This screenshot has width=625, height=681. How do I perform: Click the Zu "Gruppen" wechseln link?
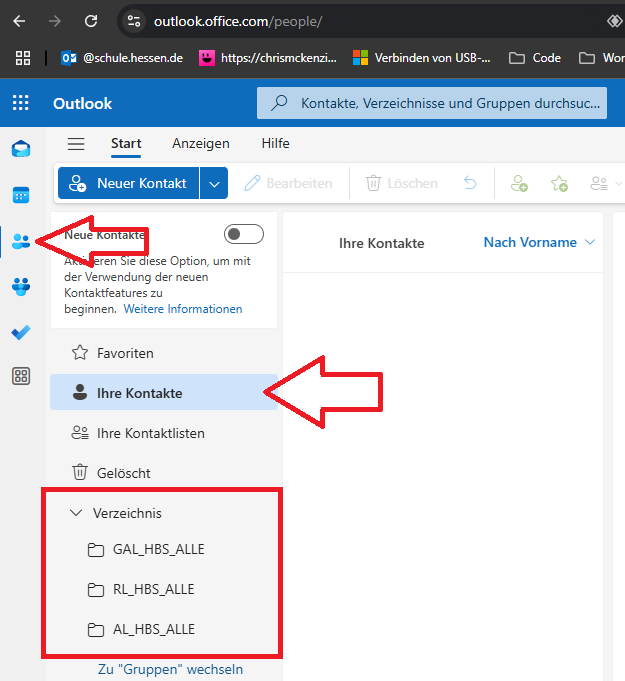point(170,669)
